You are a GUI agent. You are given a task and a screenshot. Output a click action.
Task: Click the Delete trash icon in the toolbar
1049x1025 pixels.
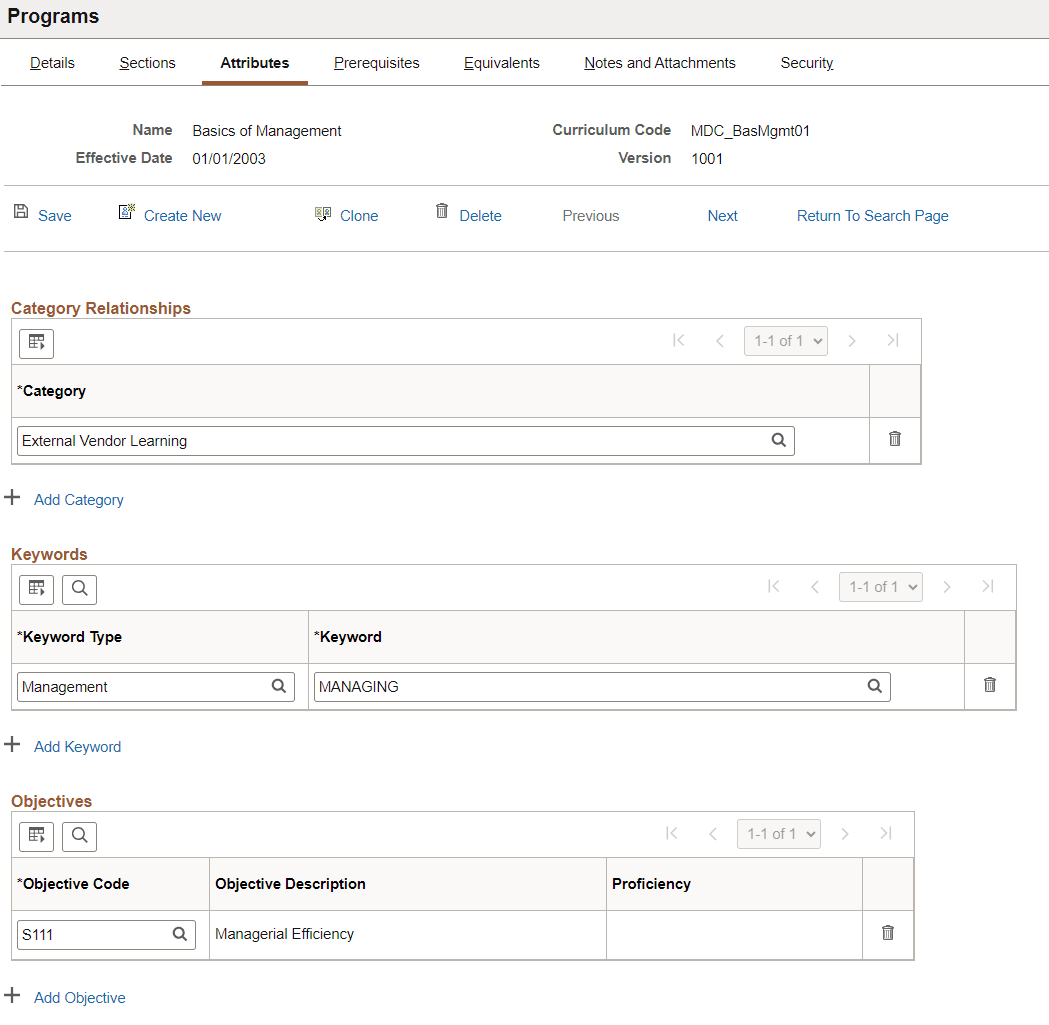tap(441, 211)
